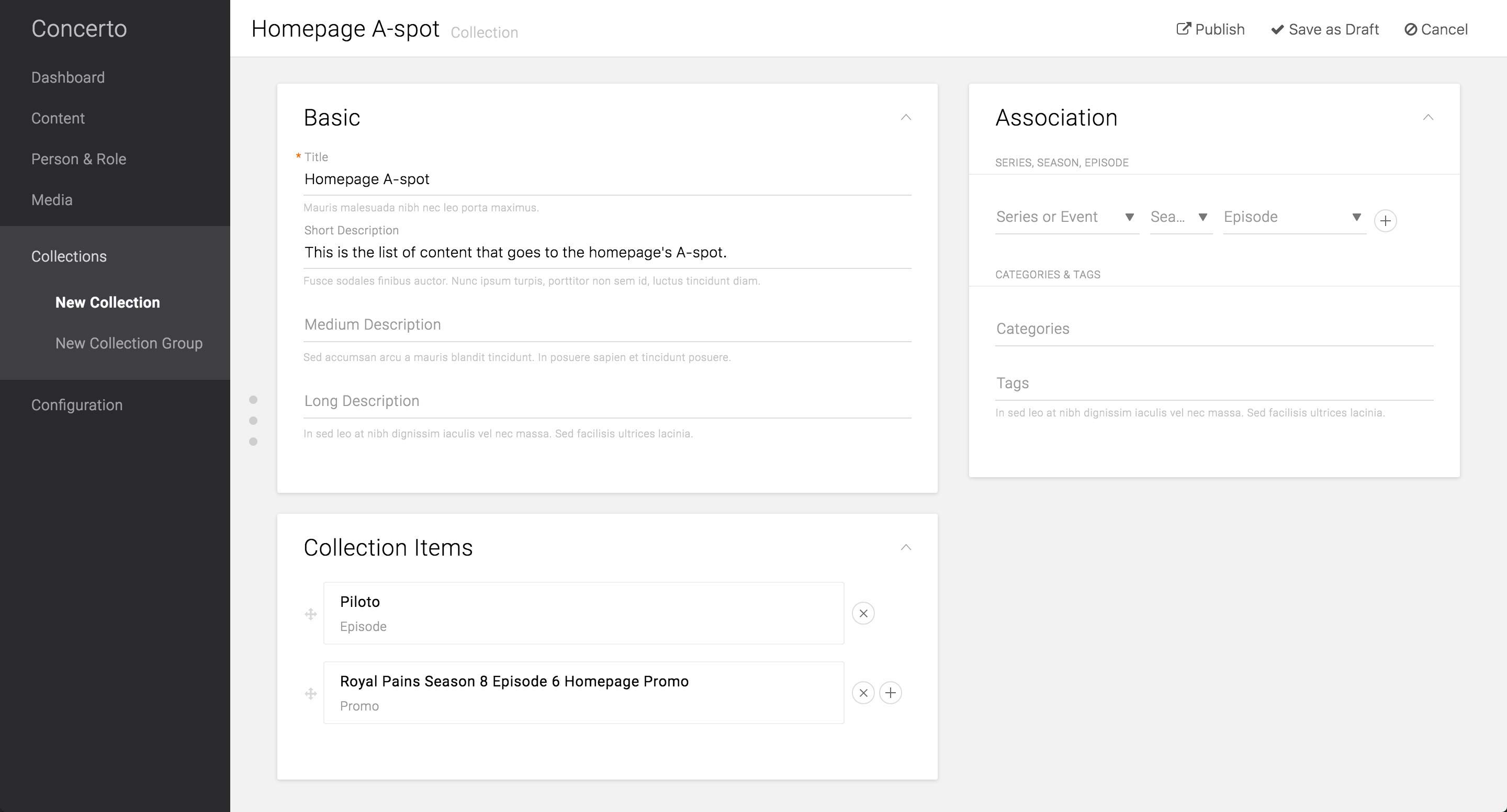Viewport: 1507px width, 812px height.
Task: Add new item after Royal Pains promo
Action: [x=890, y=693]
